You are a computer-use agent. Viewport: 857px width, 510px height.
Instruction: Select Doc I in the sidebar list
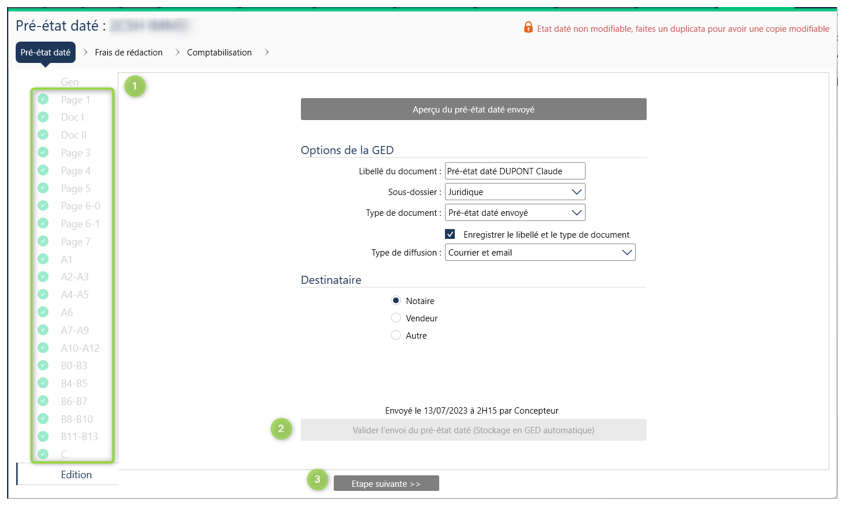click(x=72, y=117)
